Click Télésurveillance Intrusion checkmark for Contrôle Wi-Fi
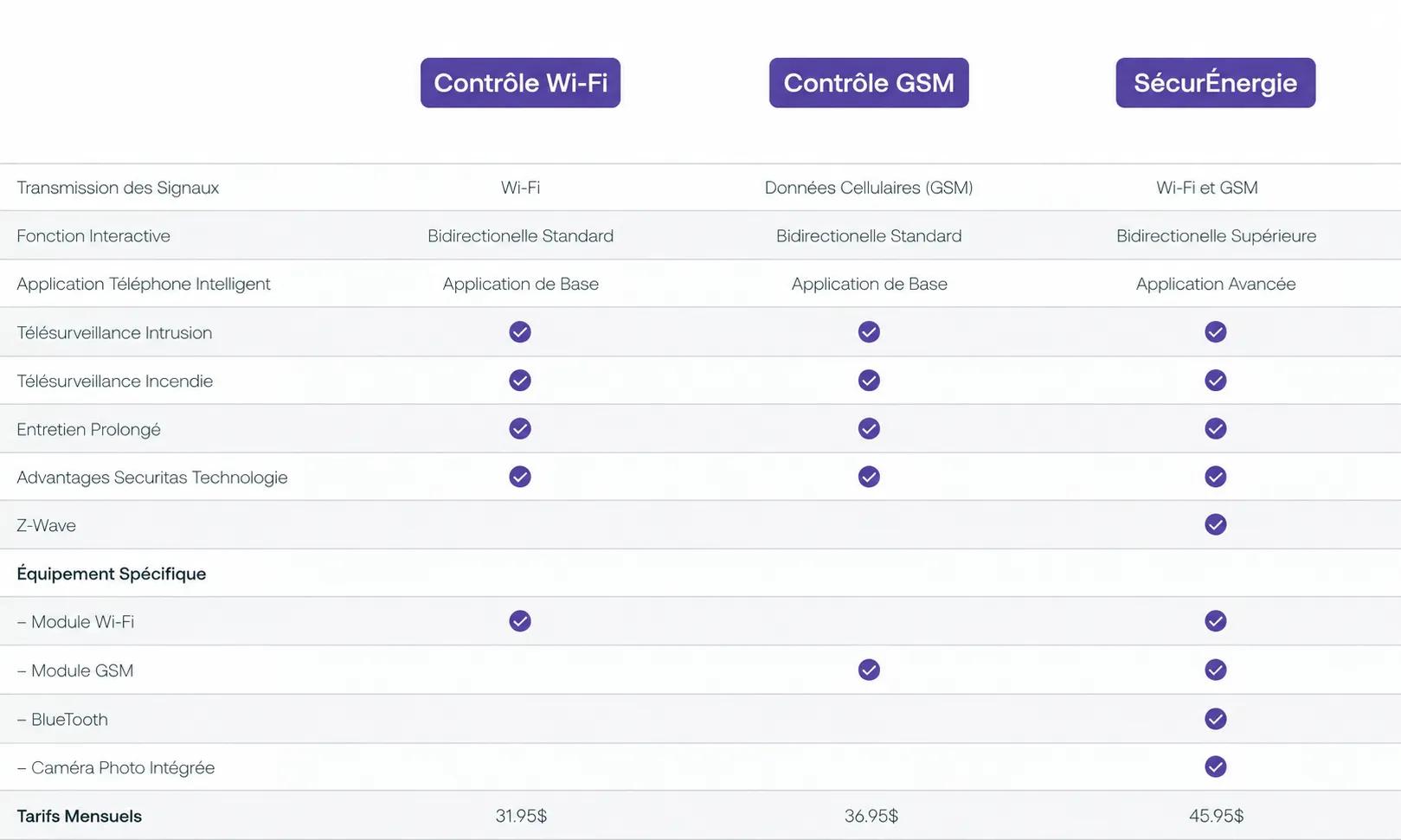The height and width of the screenshot is (840, 1401). 520,332
